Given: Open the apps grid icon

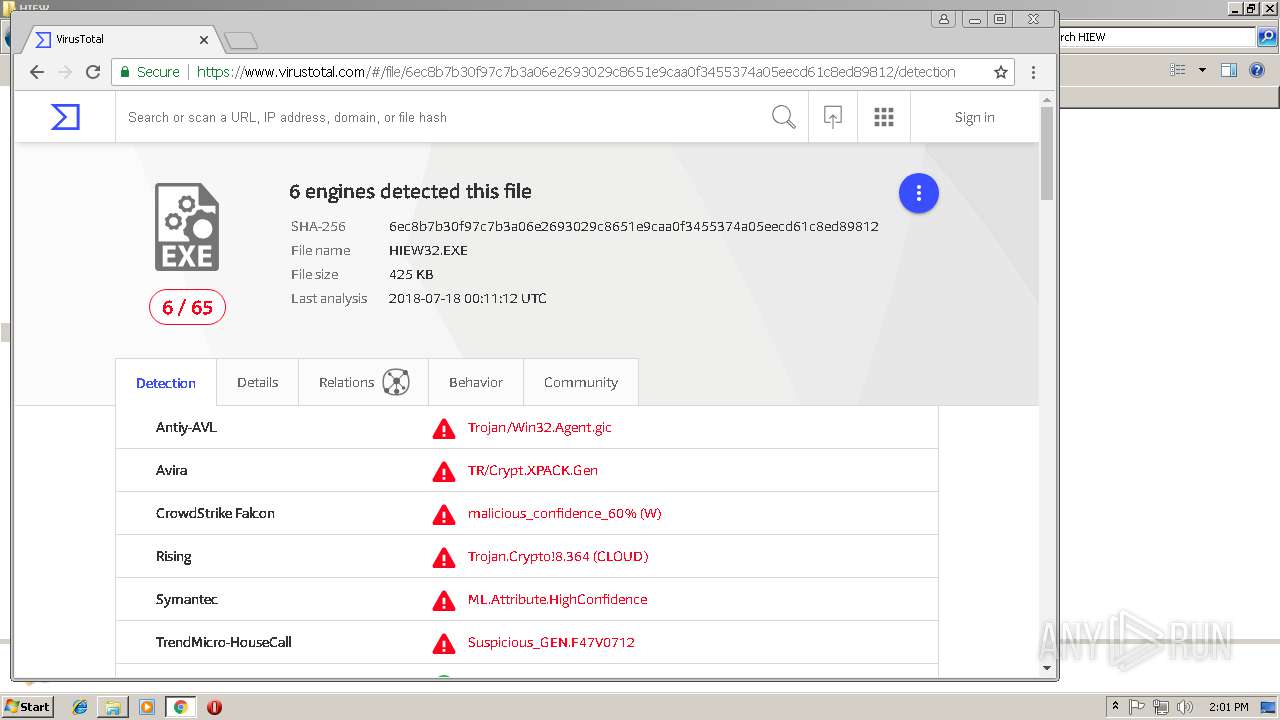Looking at the screenshot, I should 883,117.
